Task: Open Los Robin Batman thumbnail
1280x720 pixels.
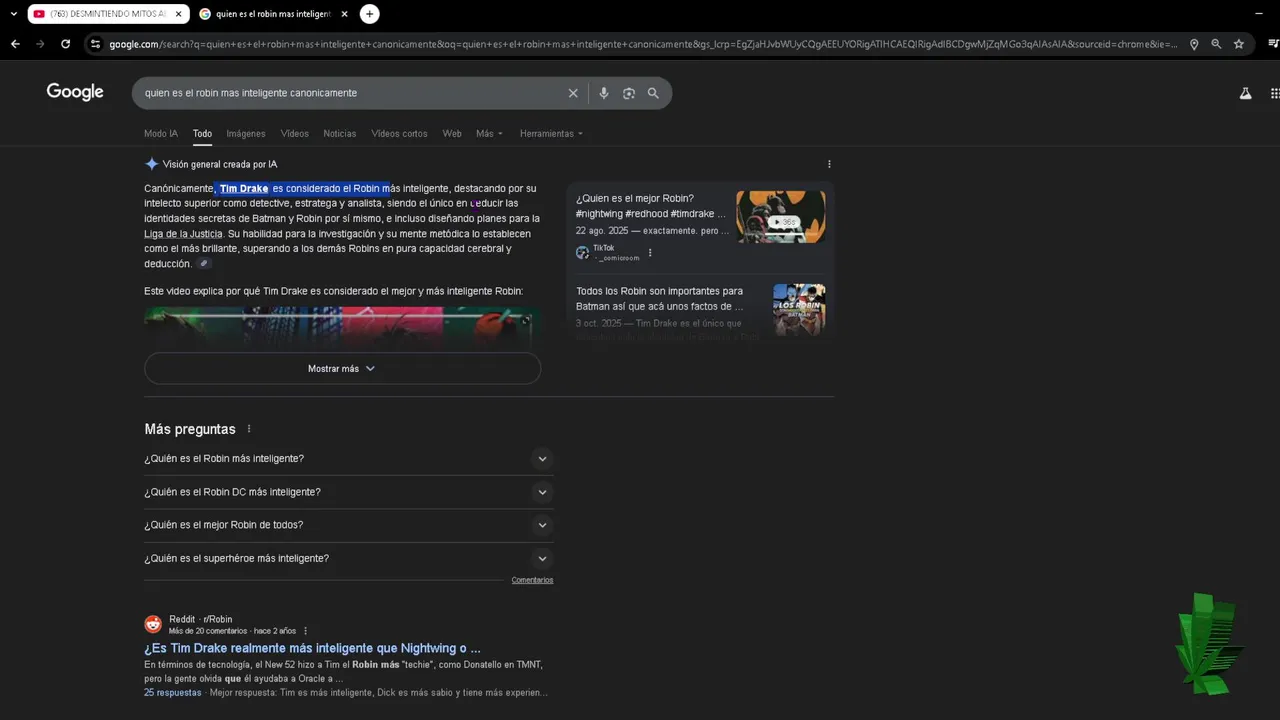Action: [799, 310]
